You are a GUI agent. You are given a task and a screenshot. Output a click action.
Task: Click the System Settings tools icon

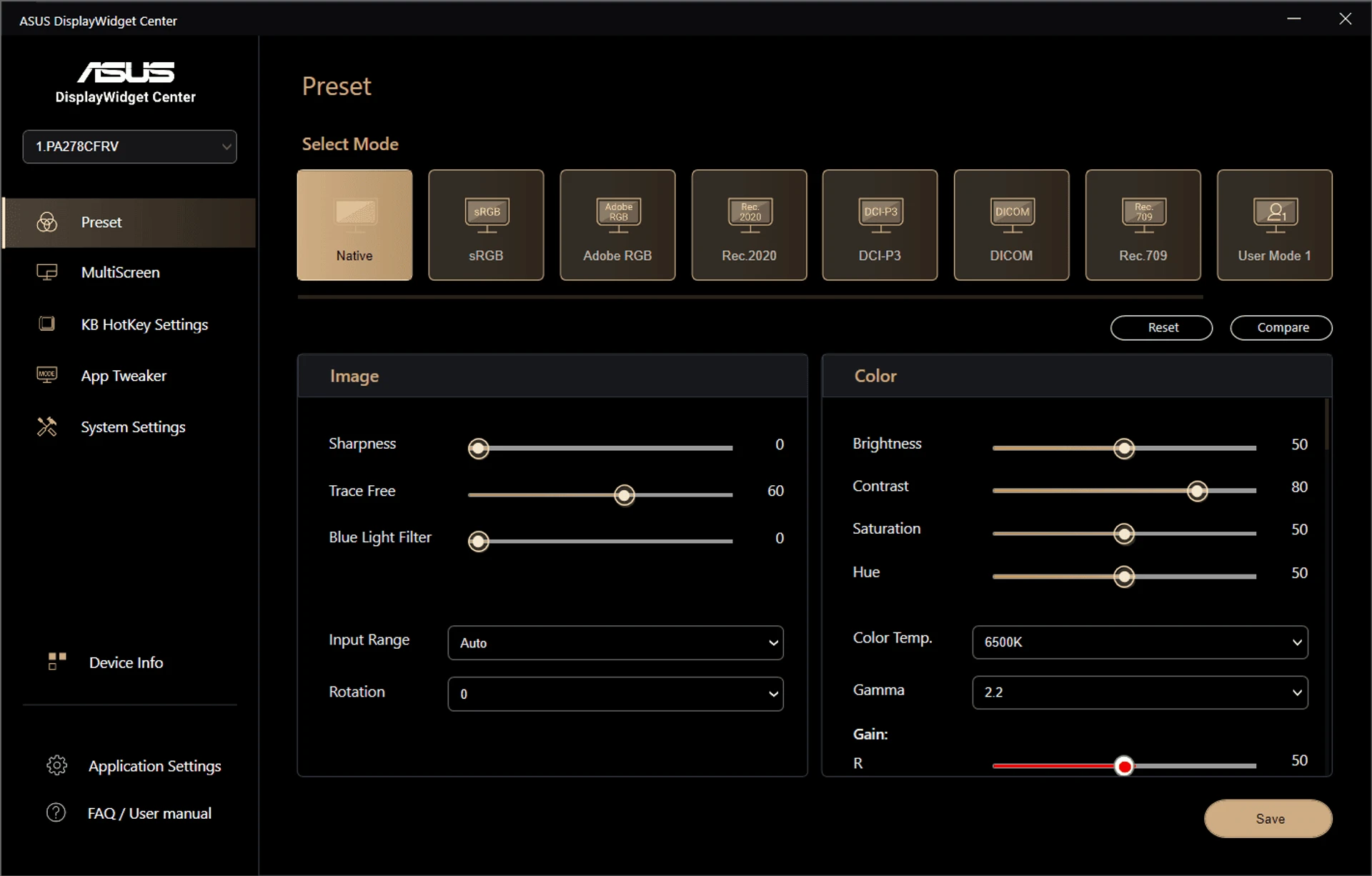click(x=47, y=427)
